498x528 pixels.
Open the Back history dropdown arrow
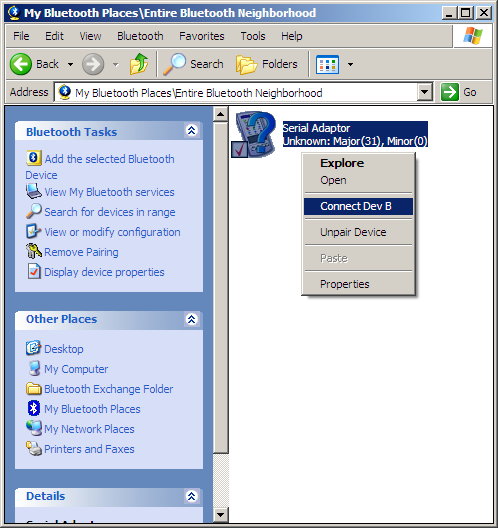70,64
